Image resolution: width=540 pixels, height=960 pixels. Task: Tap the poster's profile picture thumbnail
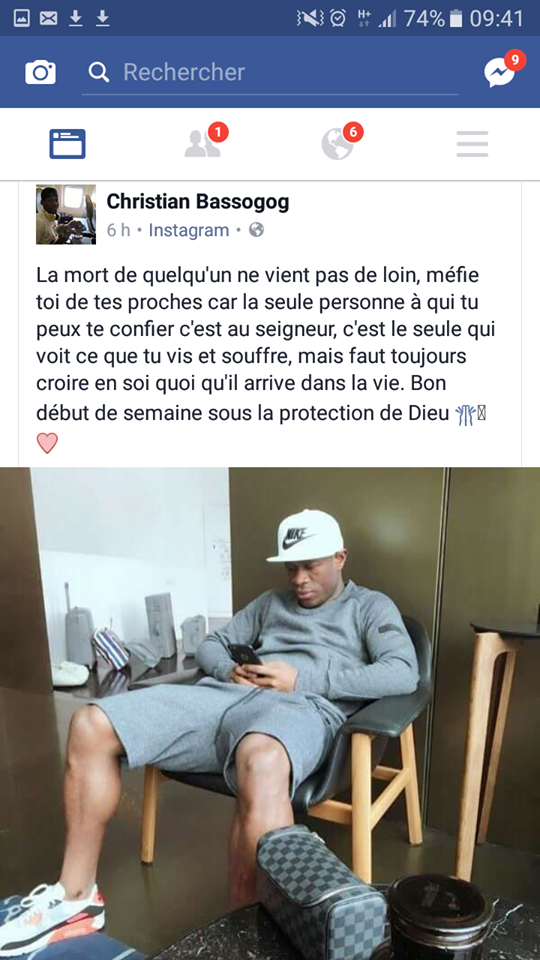tap(66, 215)
